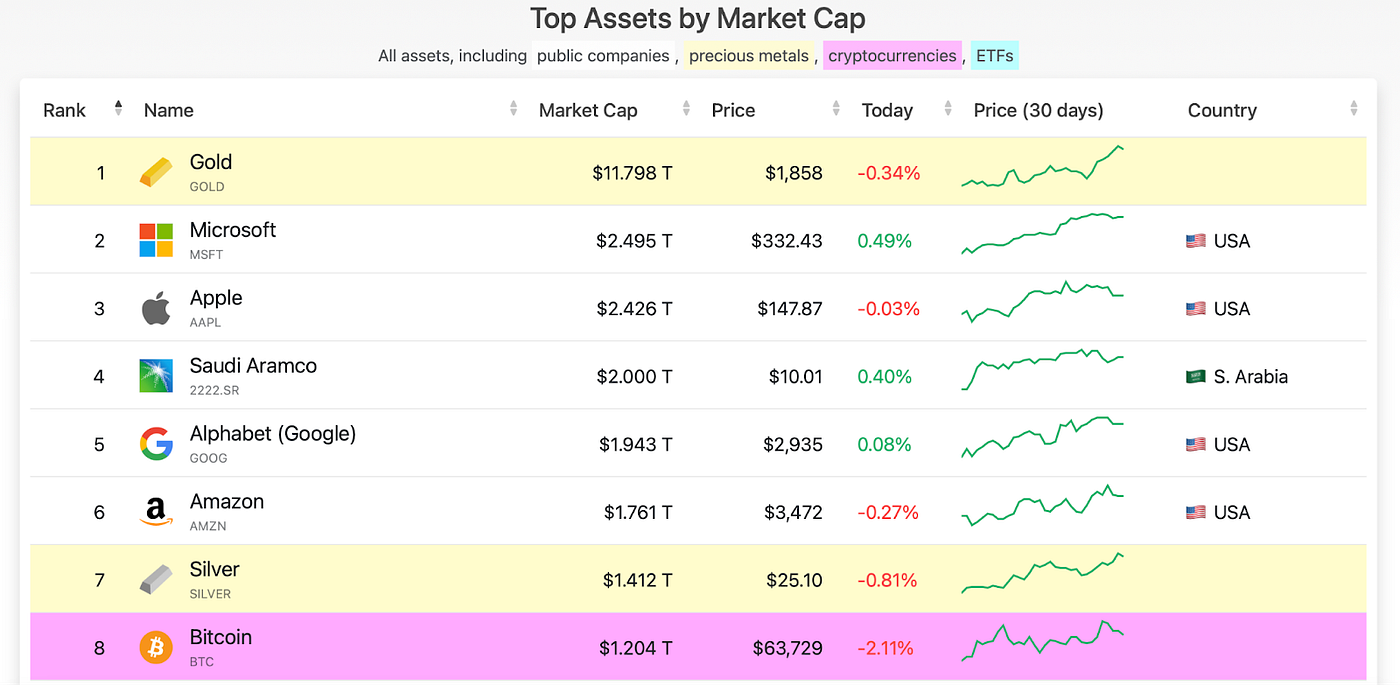
Task: Click the S. Arabia flag icon
Action: (1195, 376)
